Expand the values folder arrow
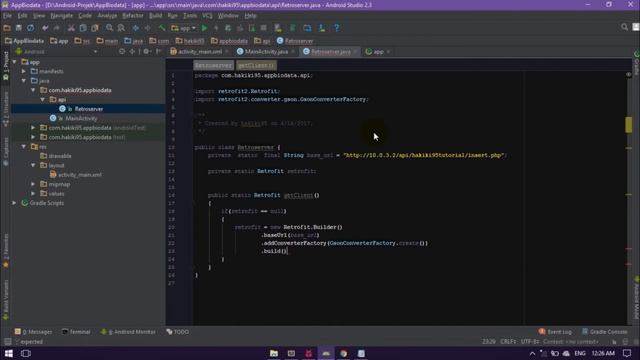The height and width of the screenshot is (360, 640). tap(33, 193)
